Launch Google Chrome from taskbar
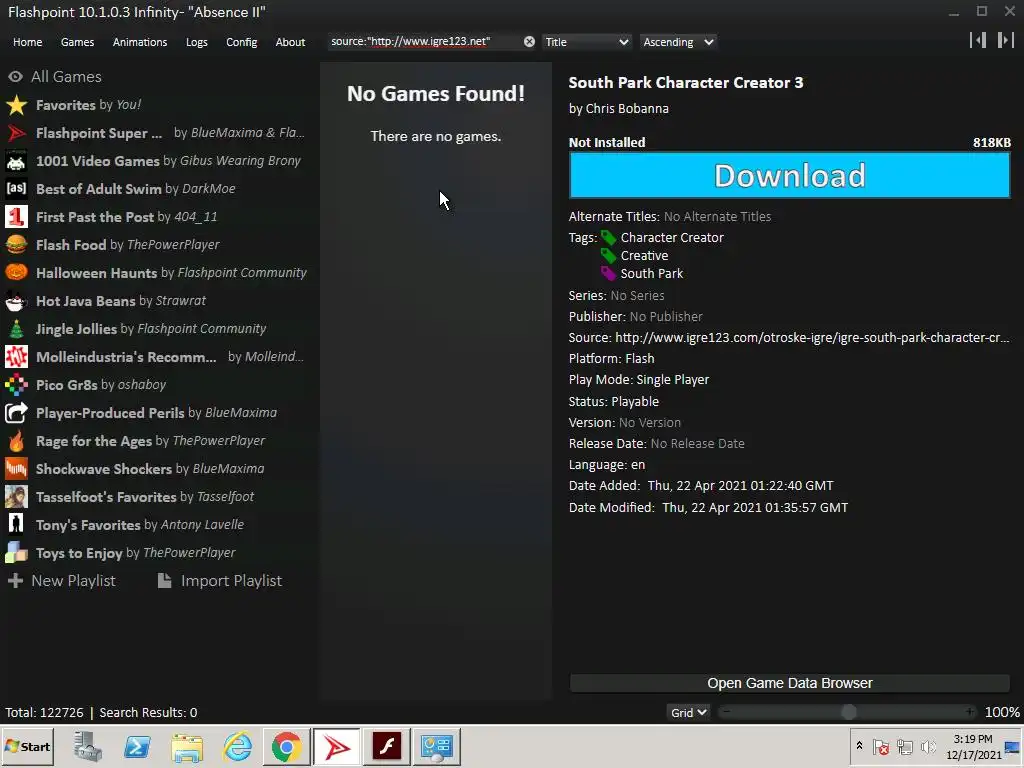 tap(287, 746)
